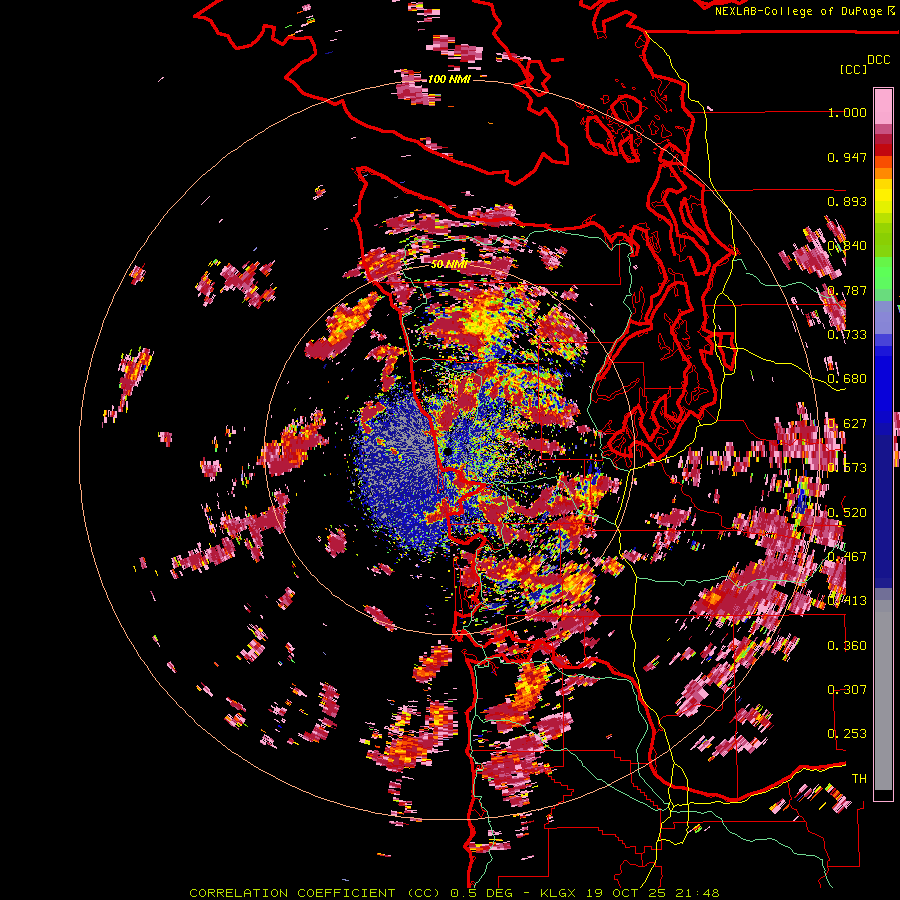Click the 0.413 legend value

point(847,601)
